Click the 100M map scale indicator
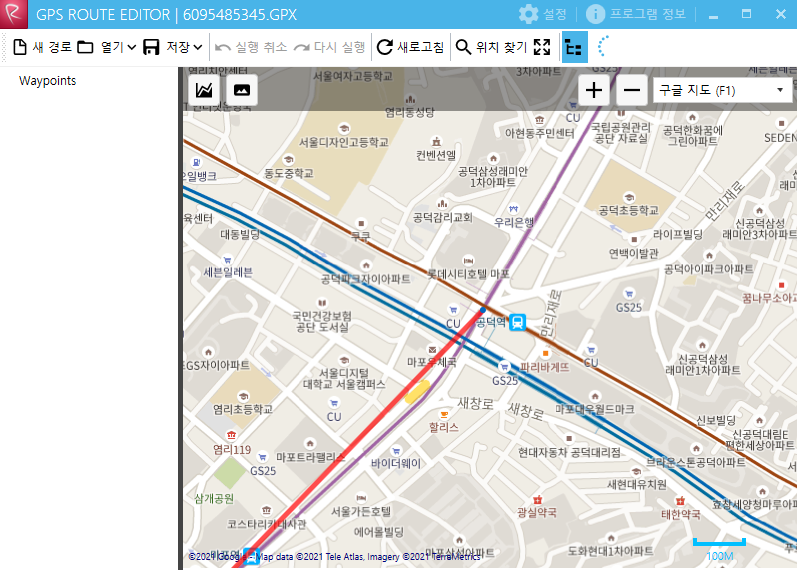This screenshot has width=797, height=570. (x=720, y=550)
